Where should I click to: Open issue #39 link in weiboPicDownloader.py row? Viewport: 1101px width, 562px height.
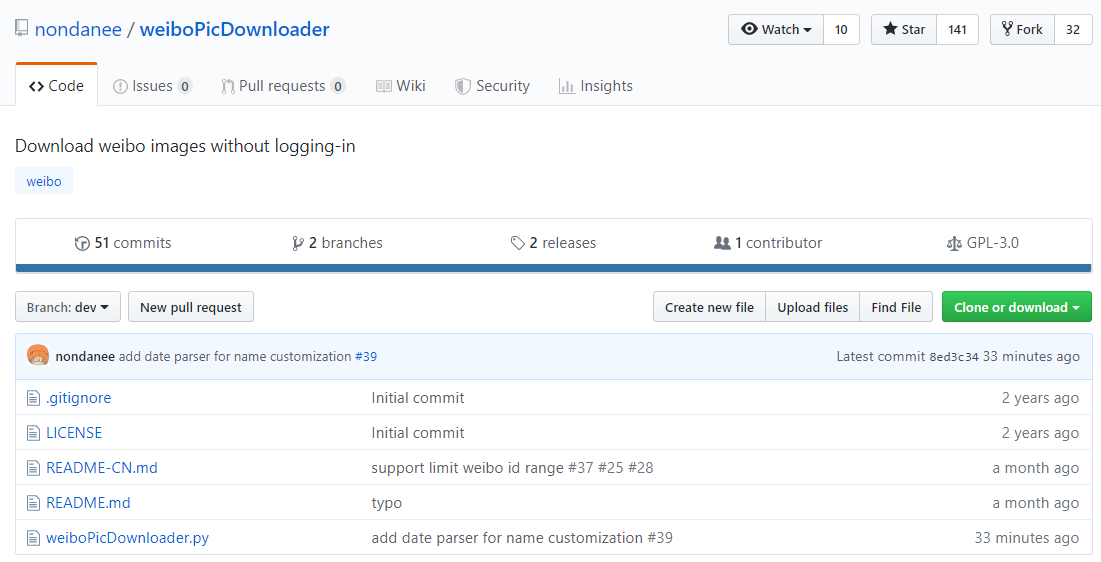tap(659, 538)
